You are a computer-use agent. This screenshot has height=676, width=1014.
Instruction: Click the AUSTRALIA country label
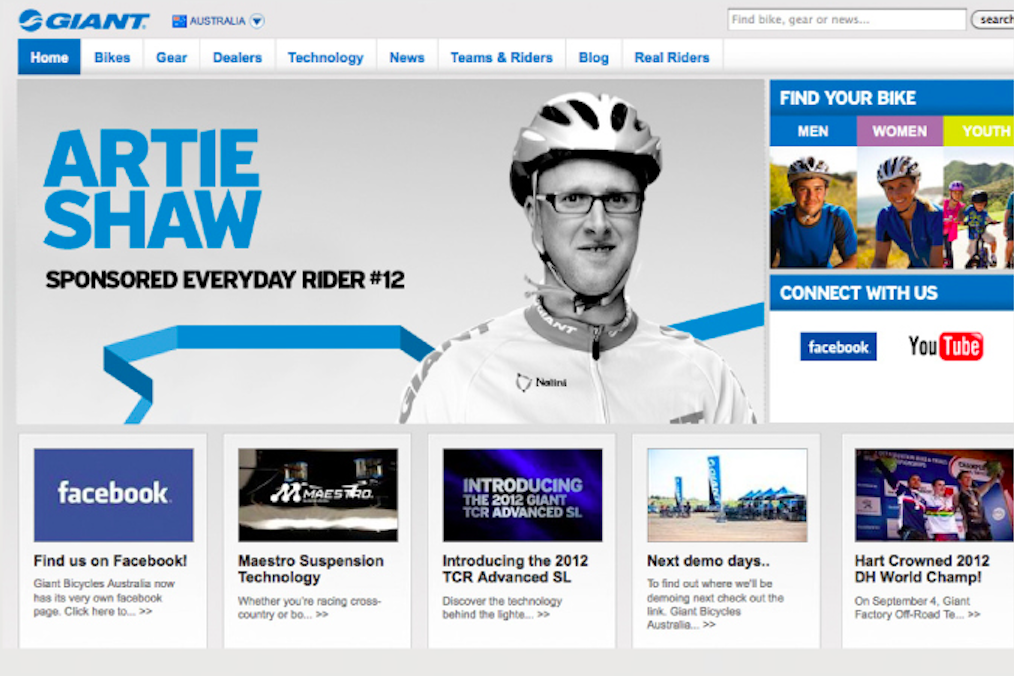(217, 21)
